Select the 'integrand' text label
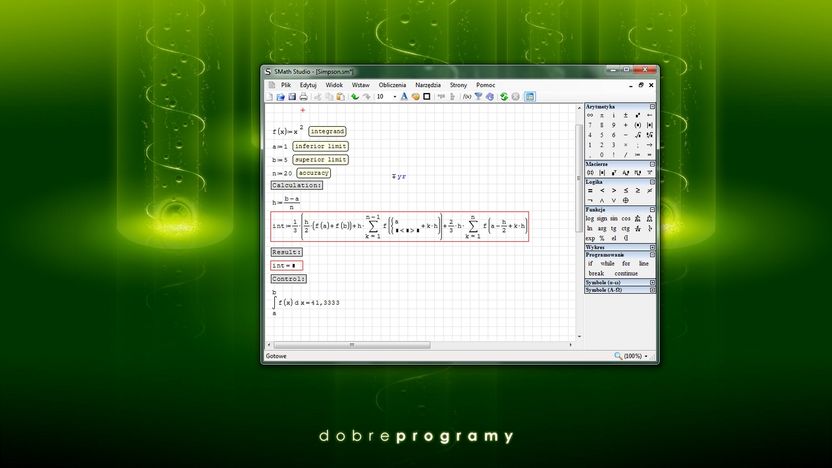832x468 pixels. click(327, 131)
